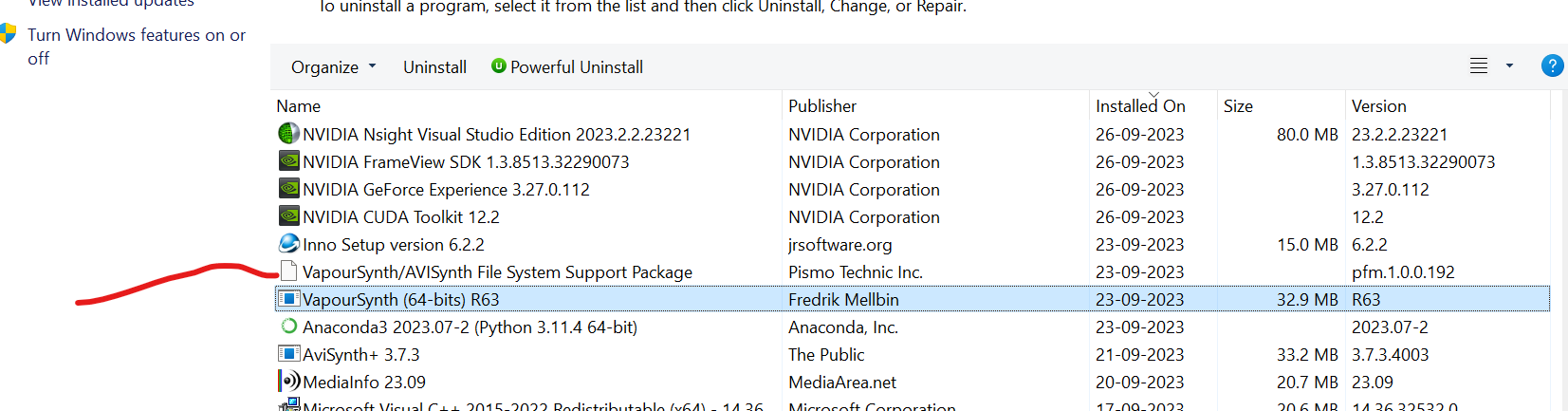Click the MediaInfo program icon

[x=288, y=382]
